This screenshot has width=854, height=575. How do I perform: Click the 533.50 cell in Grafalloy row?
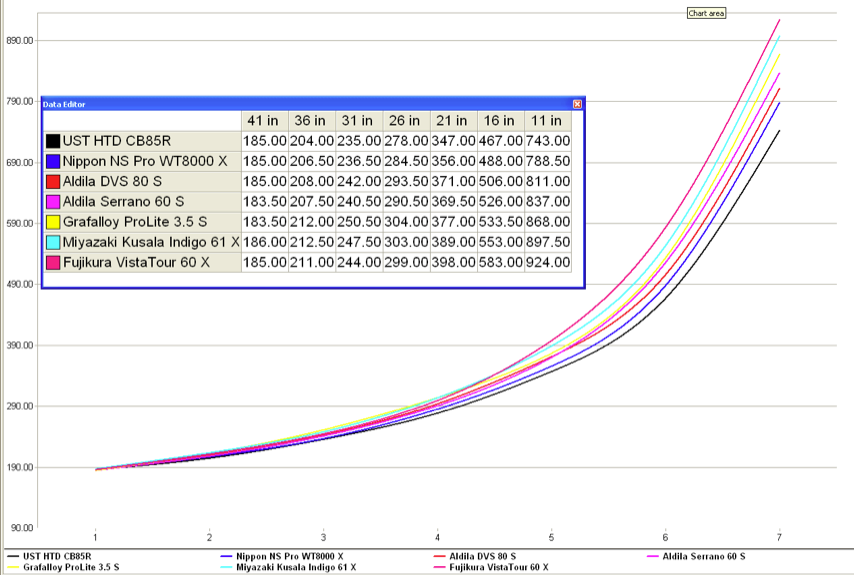[501, 222]
